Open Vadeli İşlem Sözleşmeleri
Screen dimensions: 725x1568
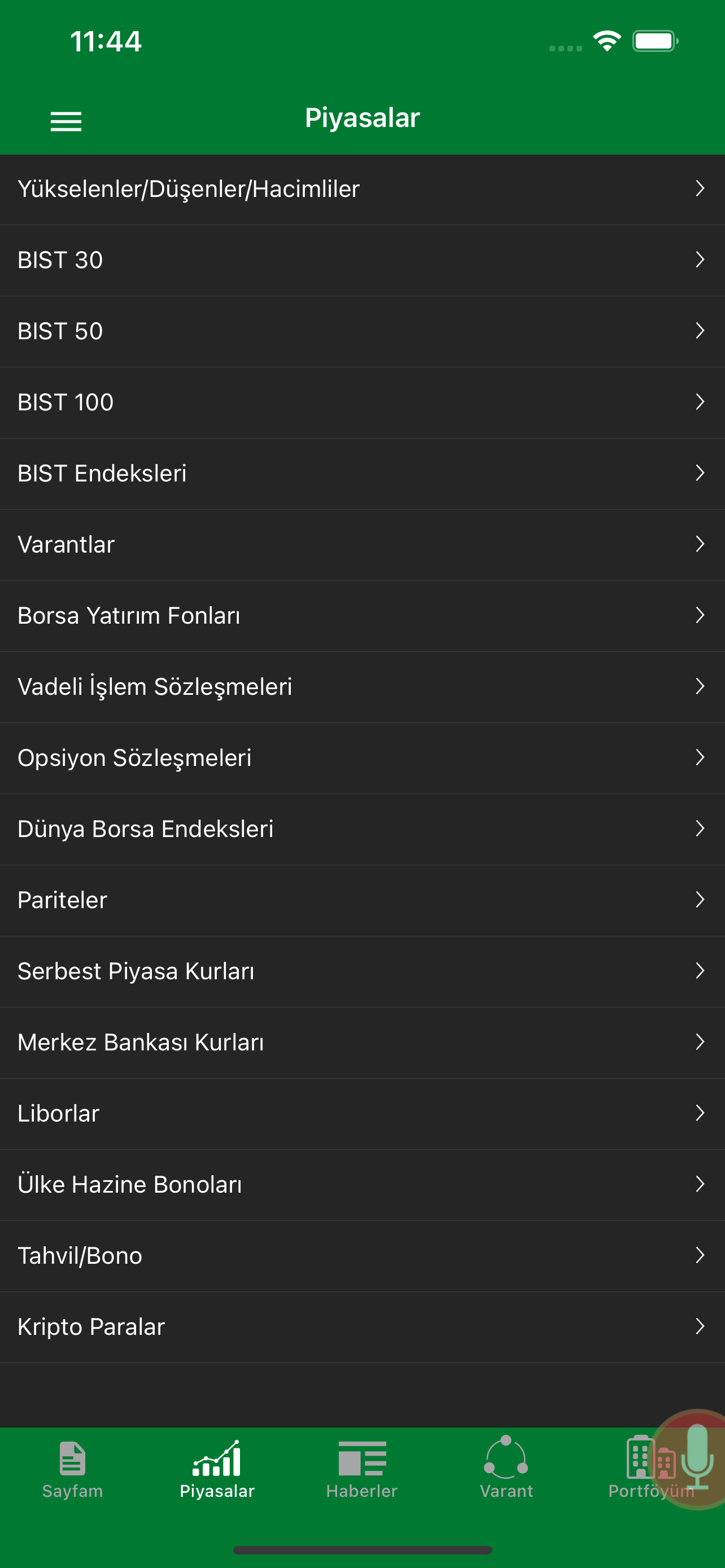pos(362,687)
